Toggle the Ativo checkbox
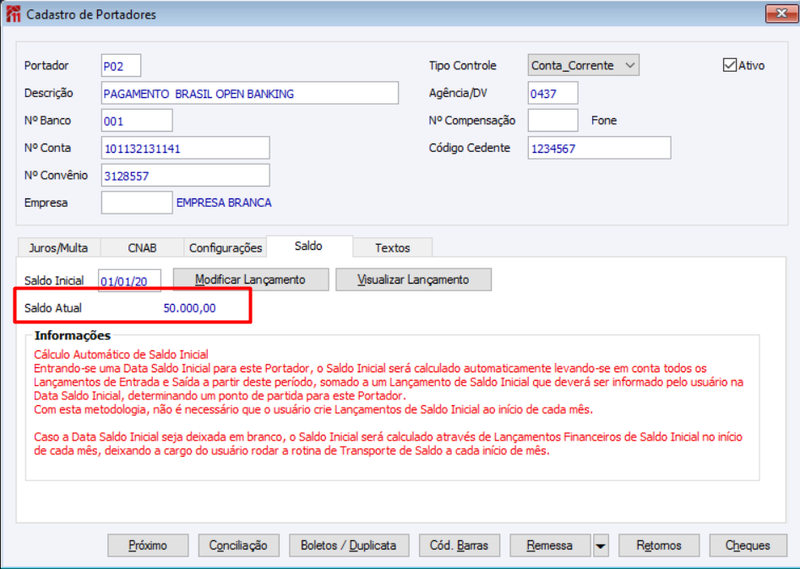Viewport: 800px width, 569px height. point(730,65)
